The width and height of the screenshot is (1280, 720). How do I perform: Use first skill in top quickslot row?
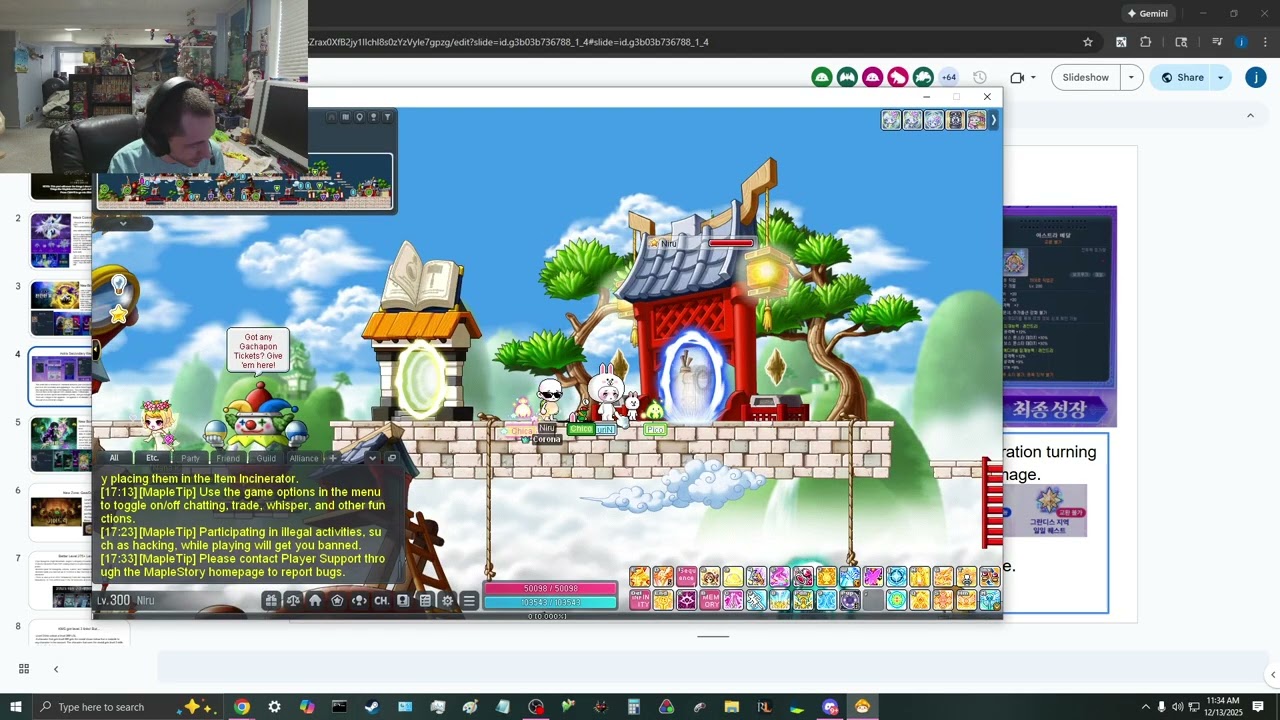point(640,576)
